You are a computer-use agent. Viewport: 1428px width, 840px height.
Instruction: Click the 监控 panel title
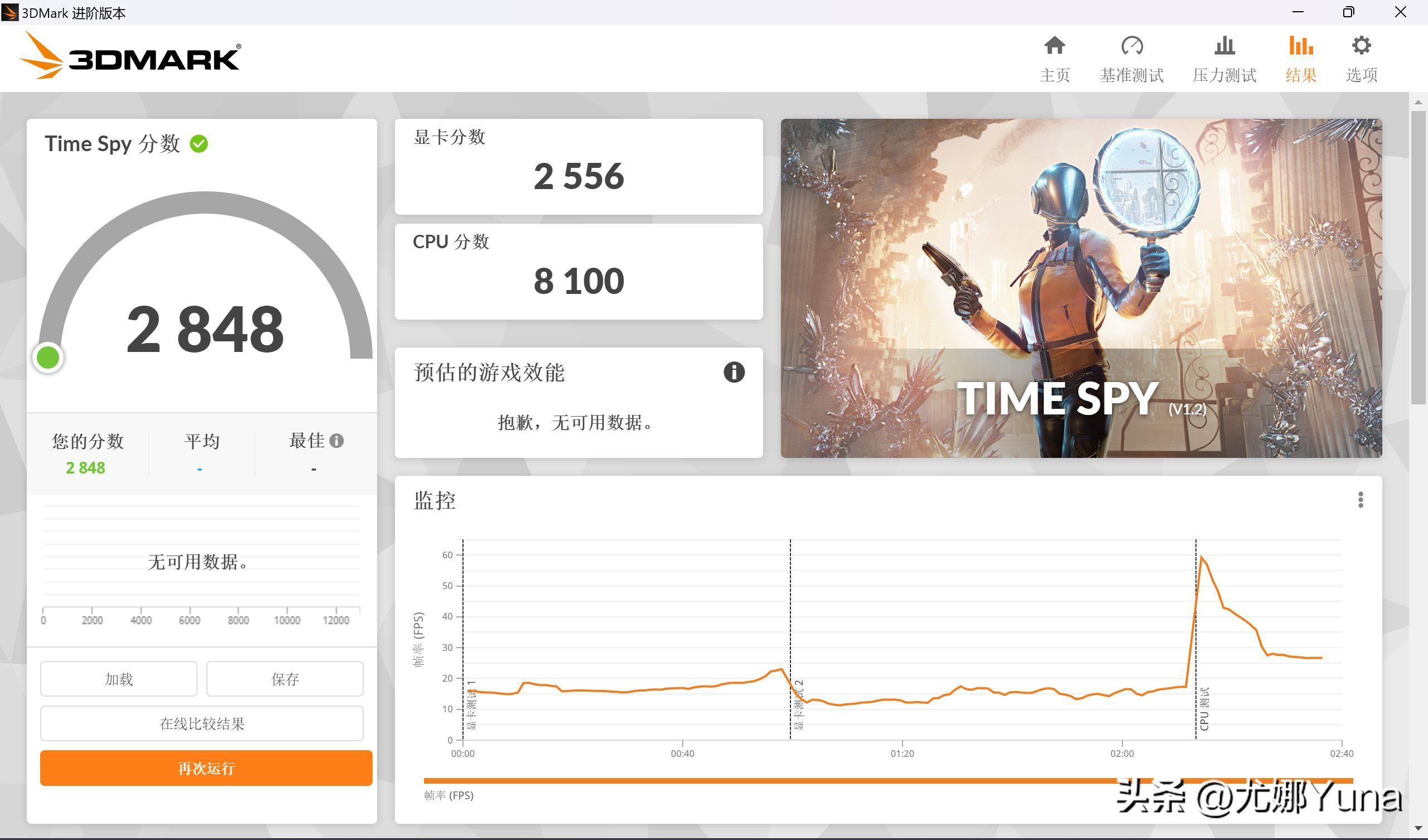point(435,500)
